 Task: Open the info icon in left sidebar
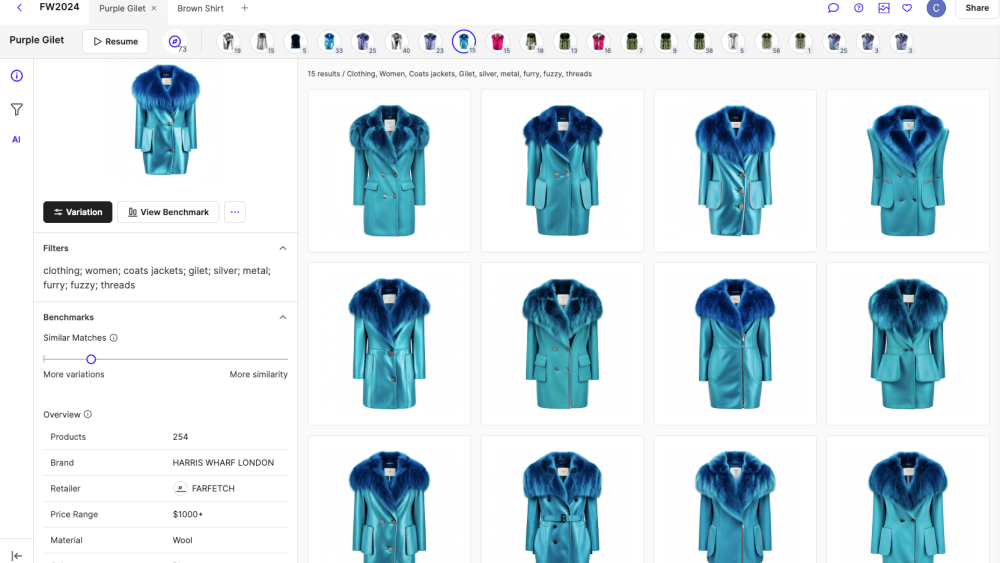(17, 76)
